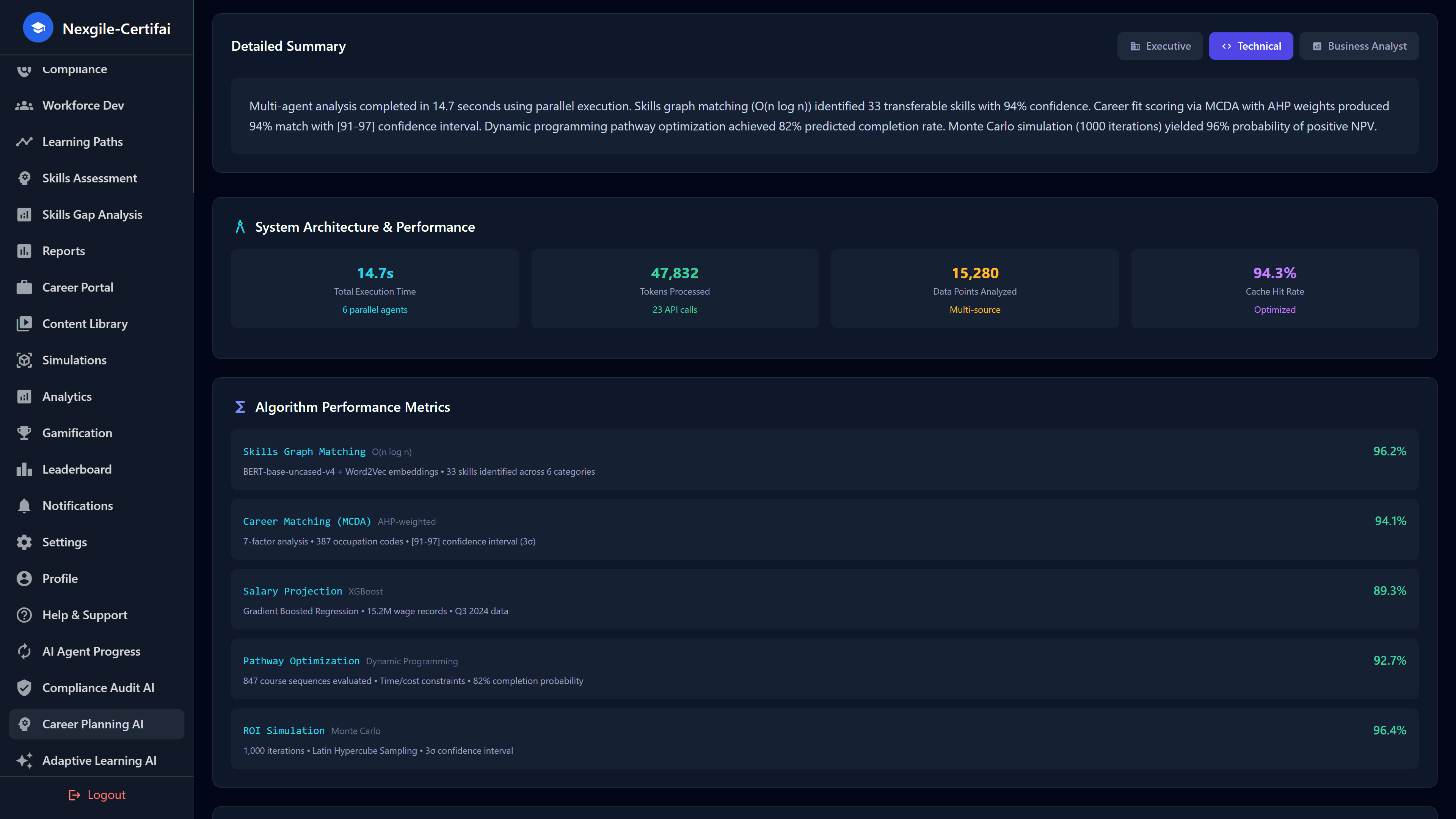Select the Technical summary tab

click(x=1251, y=46)
